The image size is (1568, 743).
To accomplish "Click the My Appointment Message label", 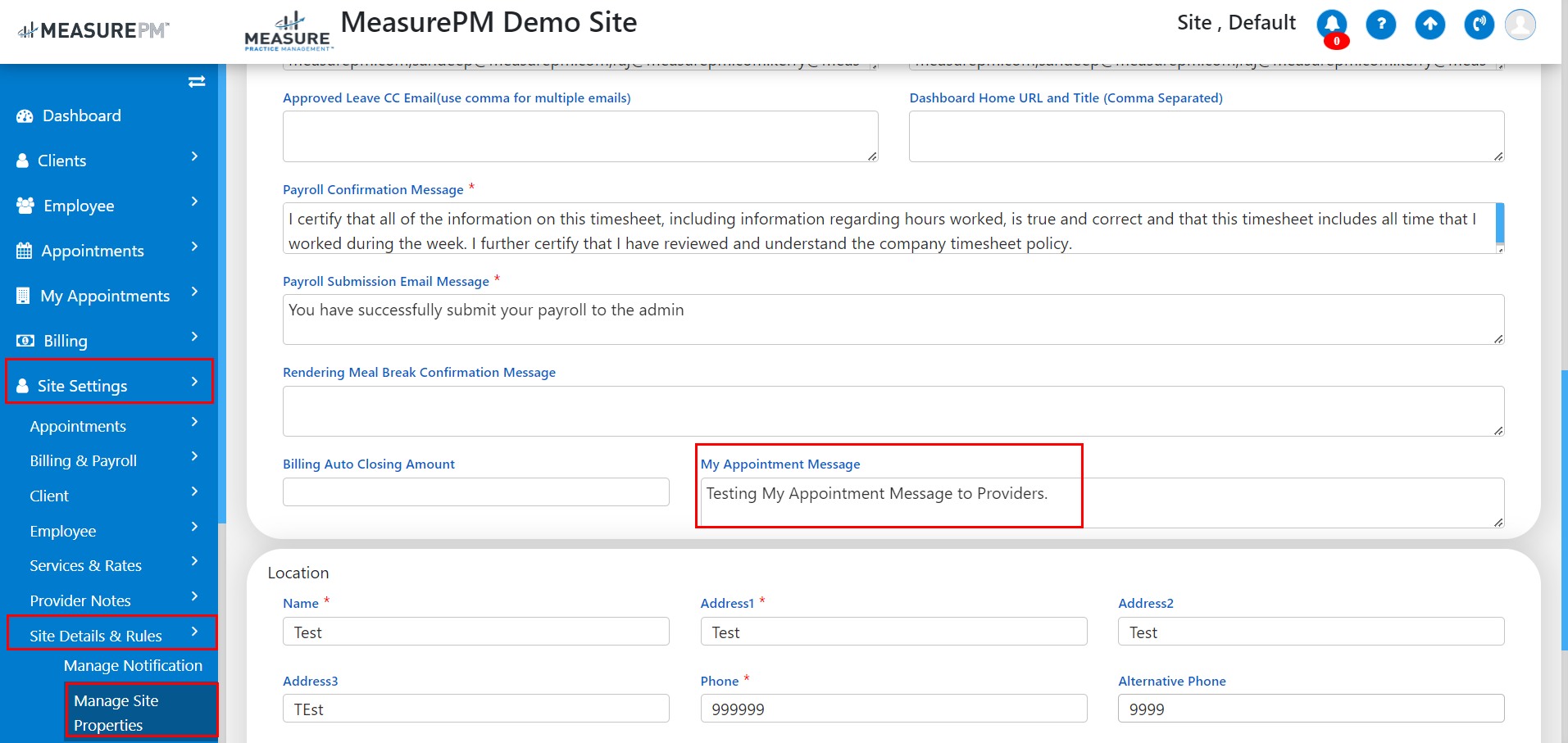I will [780, 464].
